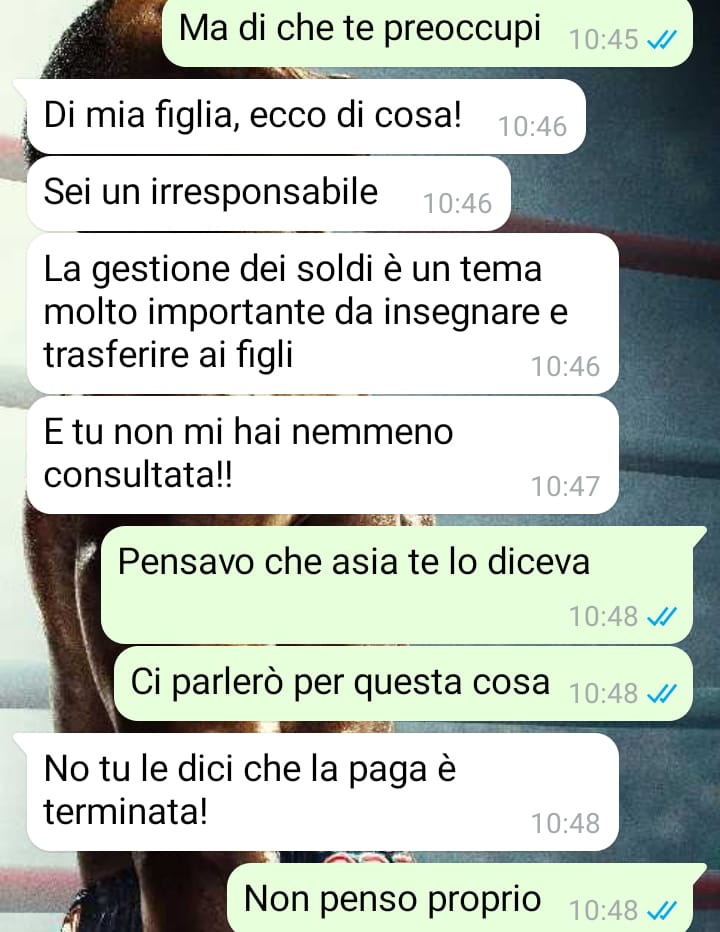This screenshot has width=720, height=932.
Task: Tap the double-check icon on 'Ci parlerò per questa cosa'
Action: [661, 694]
